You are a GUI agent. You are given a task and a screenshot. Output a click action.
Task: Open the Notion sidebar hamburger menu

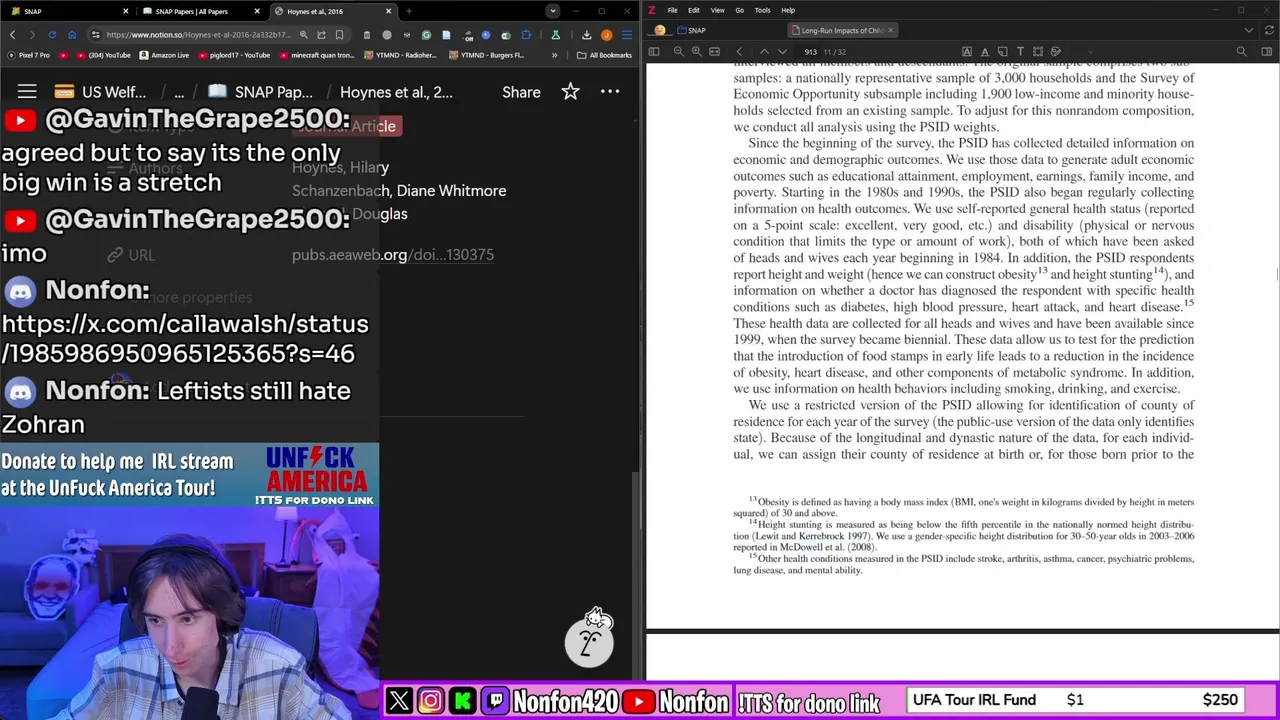click(x=27, y=92)
